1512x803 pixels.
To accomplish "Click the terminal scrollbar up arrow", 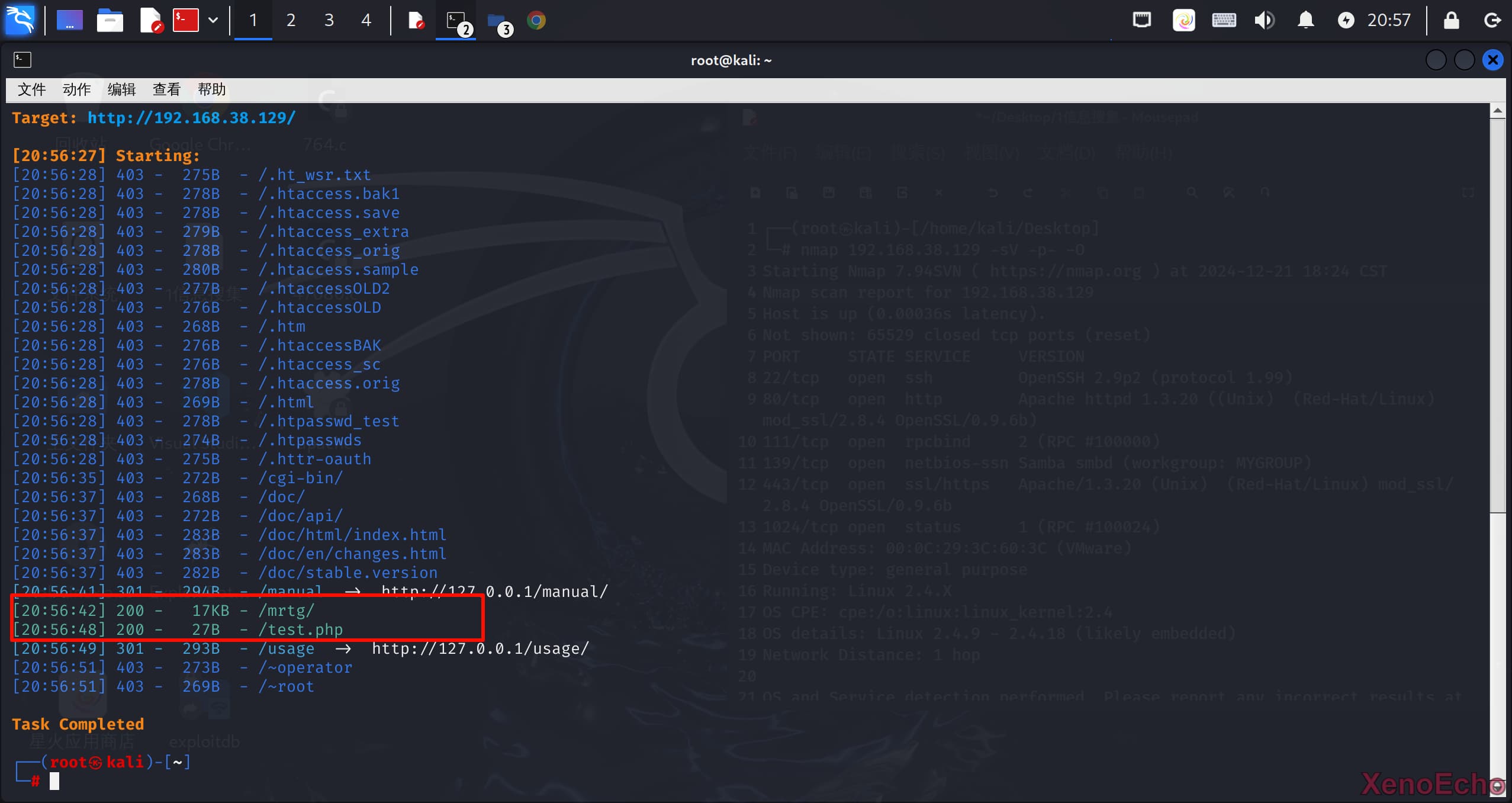I will click(x=1497, y=111).
